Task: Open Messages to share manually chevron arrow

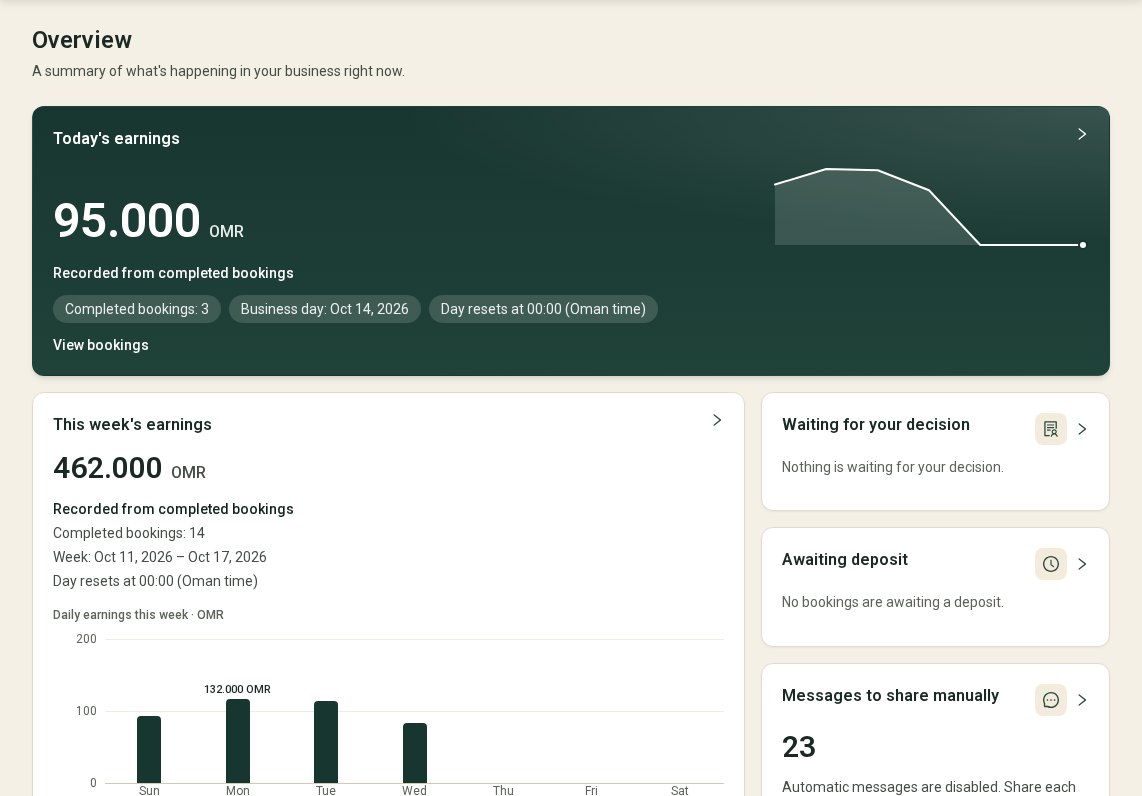Action: click(x=1082, y=700)
